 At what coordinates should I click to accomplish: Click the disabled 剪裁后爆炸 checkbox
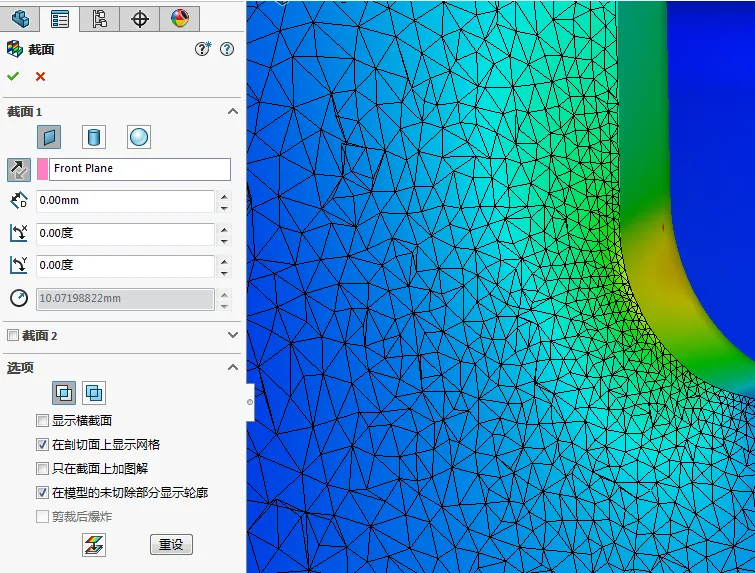click(x=42, y=517)
